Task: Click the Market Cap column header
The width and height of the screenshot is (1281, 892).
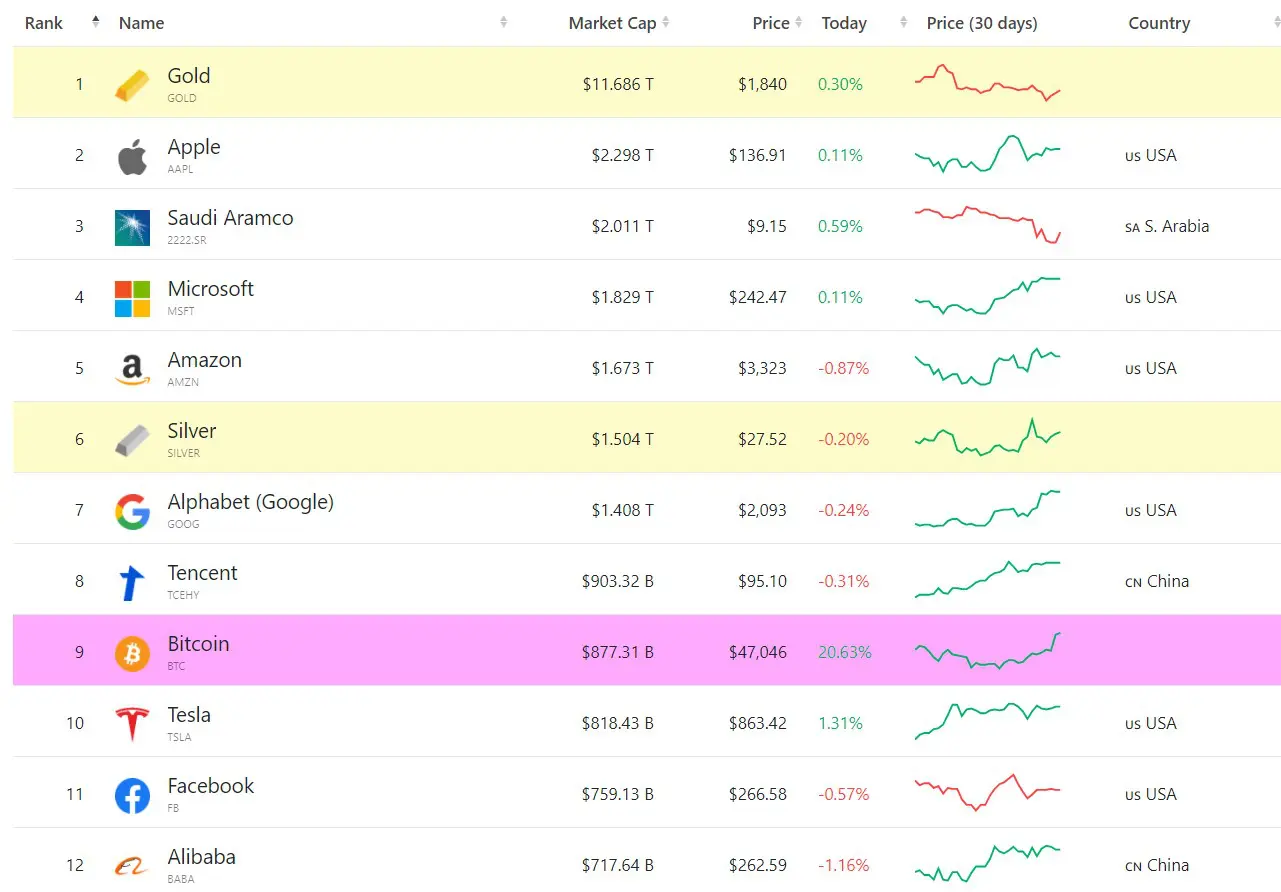Action: [612, 23]
